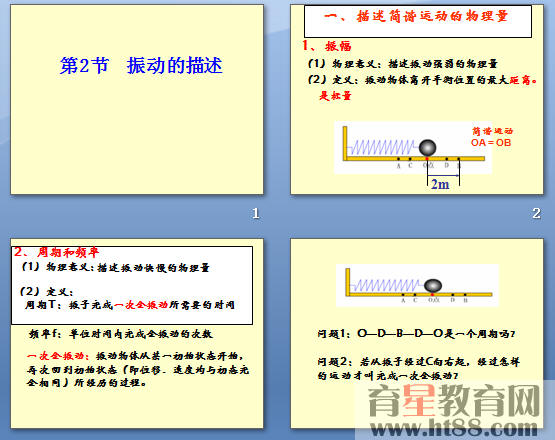The height and width of the screenshot is (440, 555).
Task: Click the spring-ball diagram on slide 4
Action: point(417,285)
